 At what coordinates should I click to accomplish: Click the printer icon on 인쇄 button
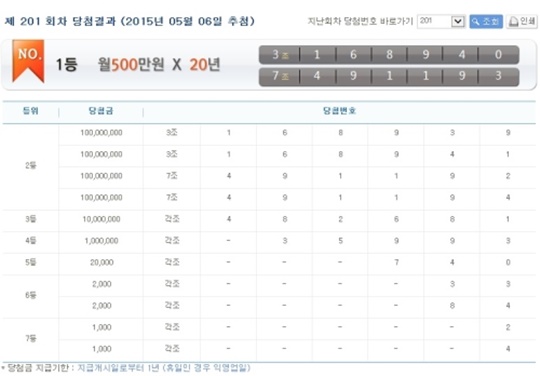pyautogui.click(x=513, y=22)
